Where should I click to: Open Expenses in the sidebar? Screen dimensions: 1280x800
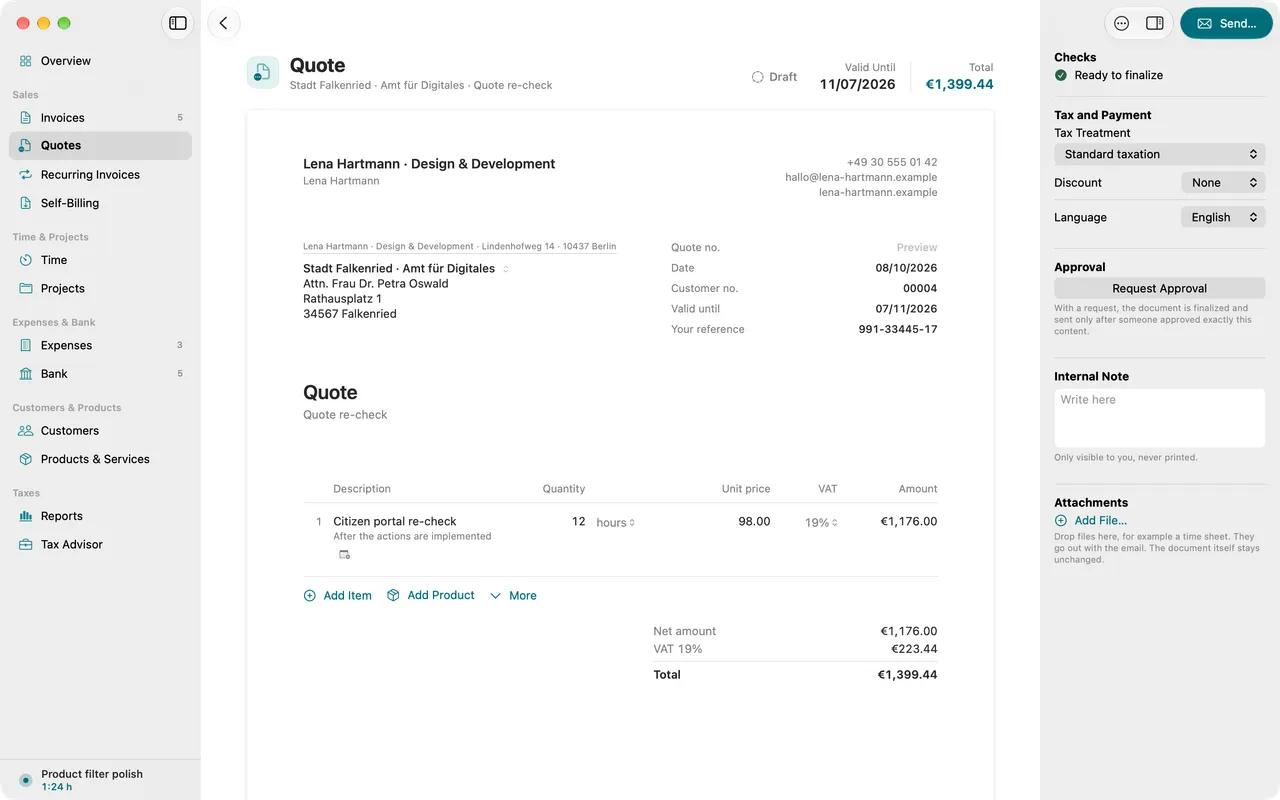(x=100, y=346)
